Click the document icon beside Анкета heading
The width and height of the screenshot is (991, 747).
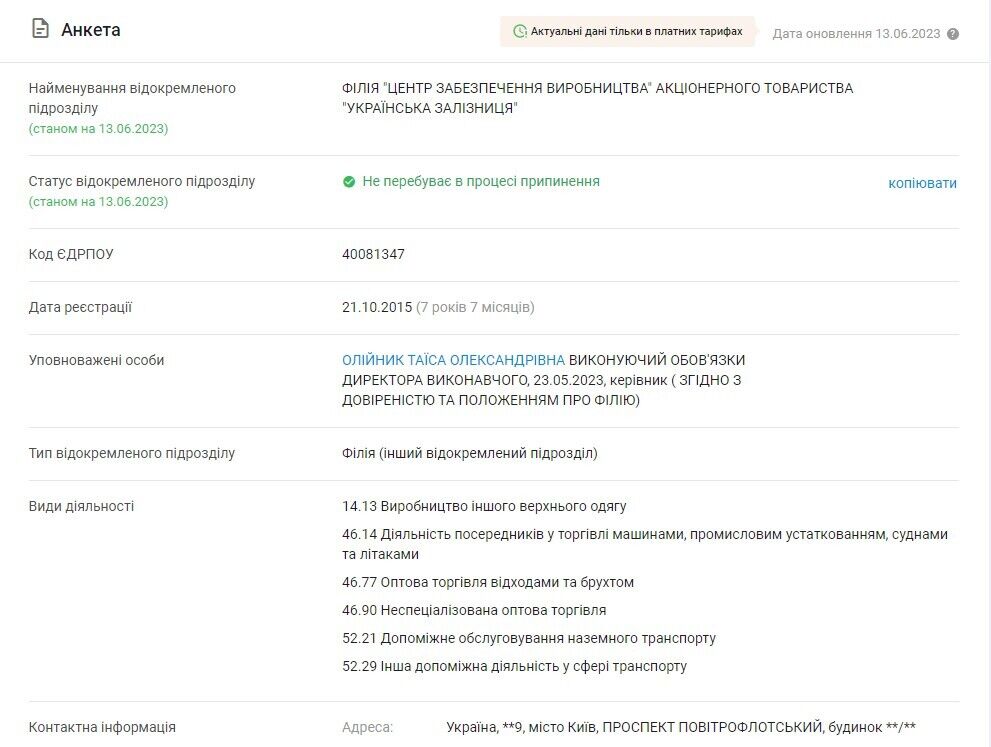click(38, 27)
